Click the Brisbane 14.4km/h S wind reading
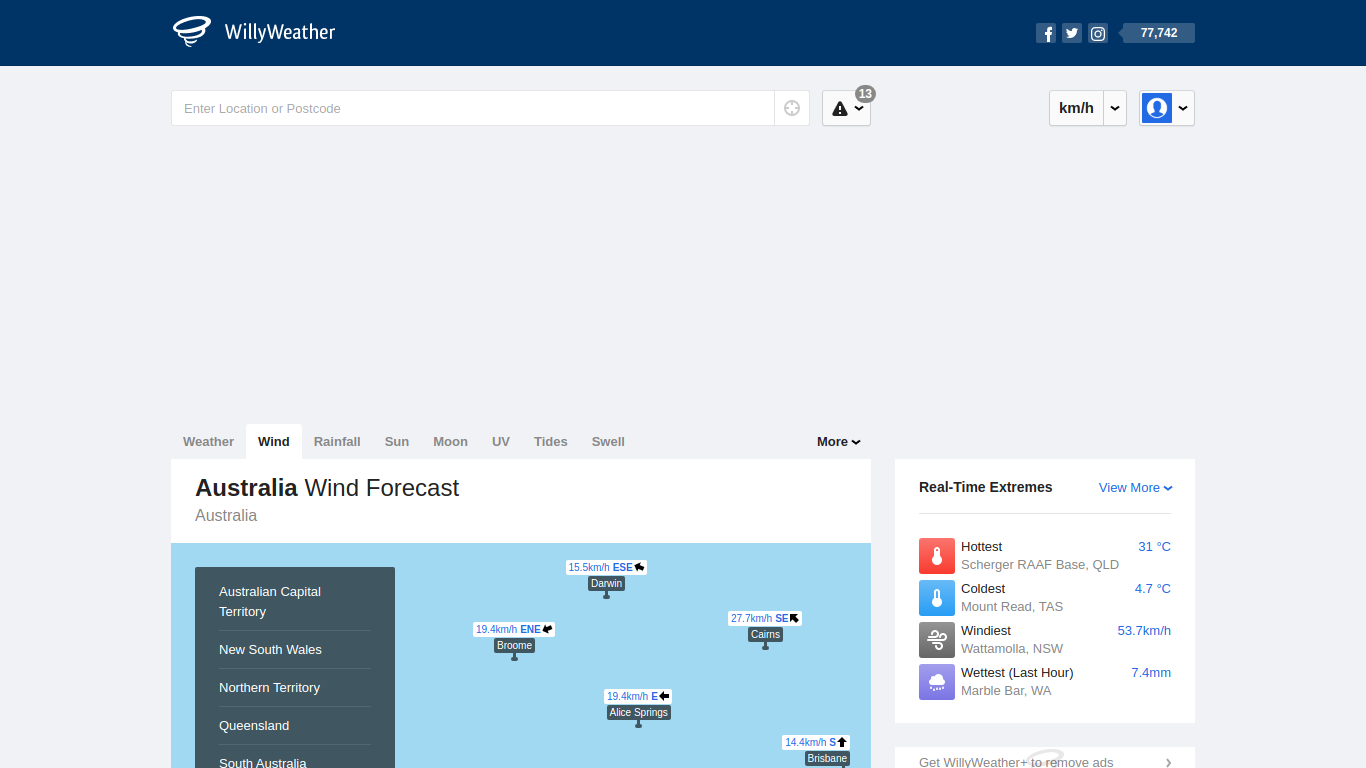Screen dimensions: 1366x768 click(x=816, y=742)
